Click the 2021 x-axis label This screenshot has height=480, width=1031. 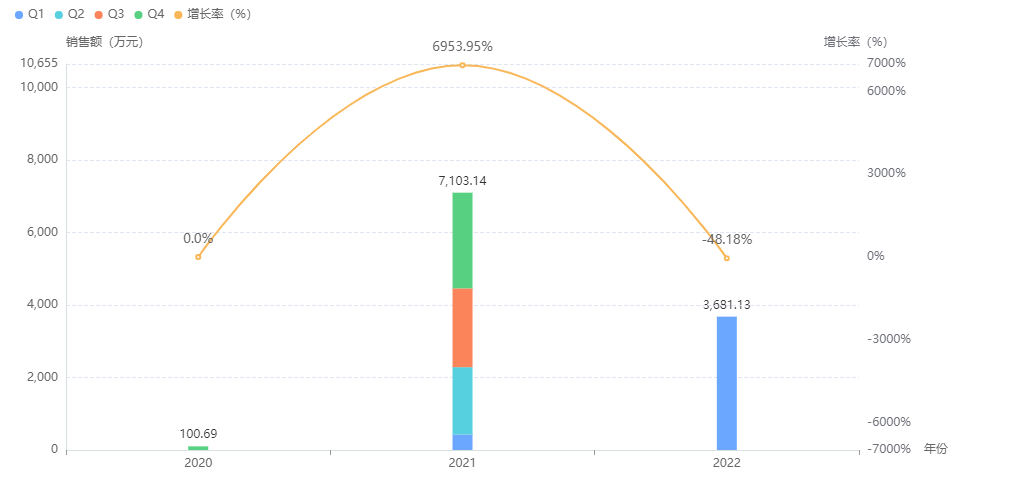click(462, 464)
